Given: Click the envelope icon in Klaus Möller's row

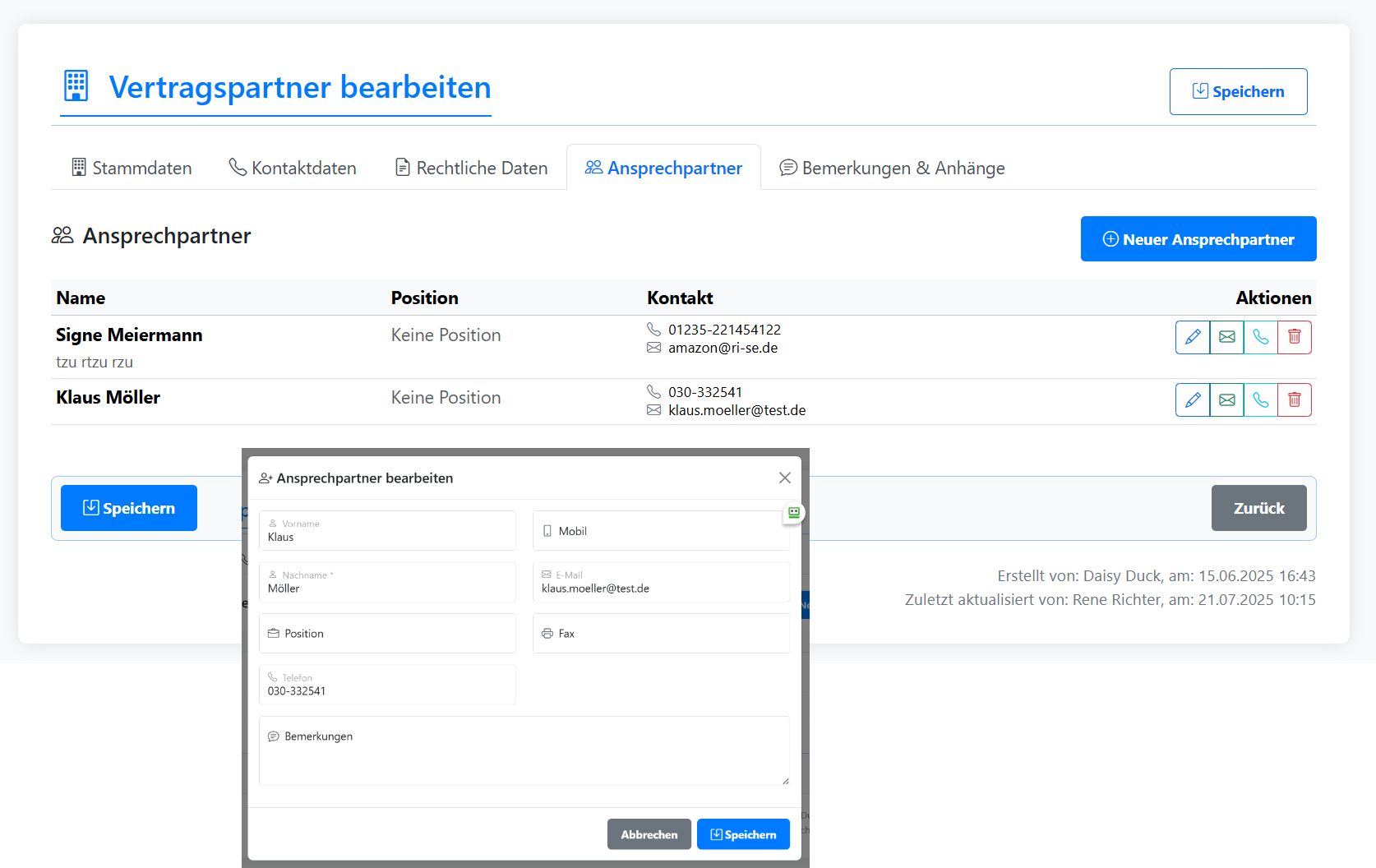Looking at the screenshot, I should pyautogui.click(x=1226, y=399).
